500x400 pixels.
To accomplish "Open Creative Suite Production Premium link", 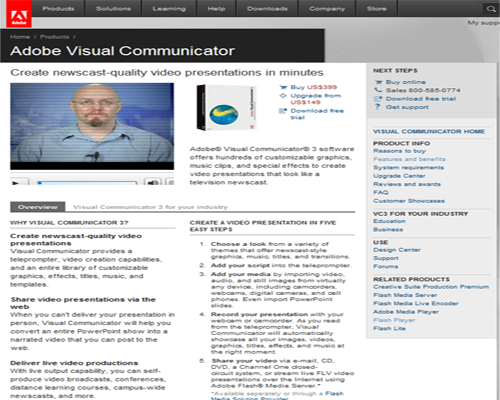I will (431, 287).
